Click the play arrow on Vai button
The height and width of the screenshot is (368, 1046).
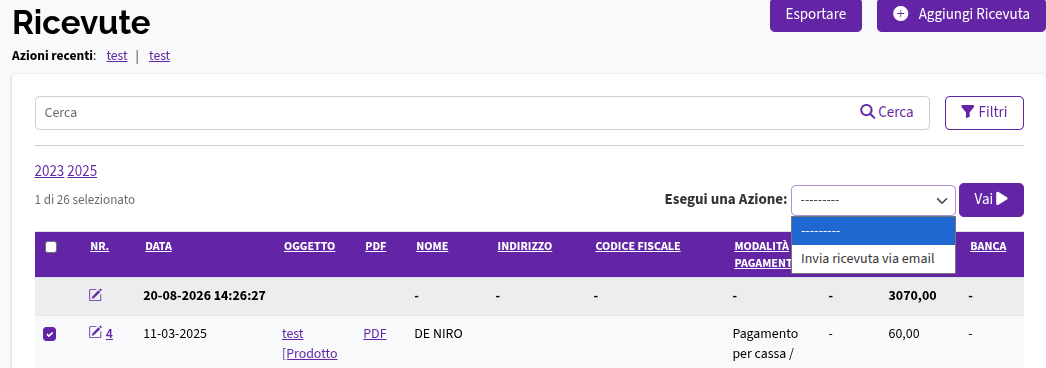[1001, 199]
